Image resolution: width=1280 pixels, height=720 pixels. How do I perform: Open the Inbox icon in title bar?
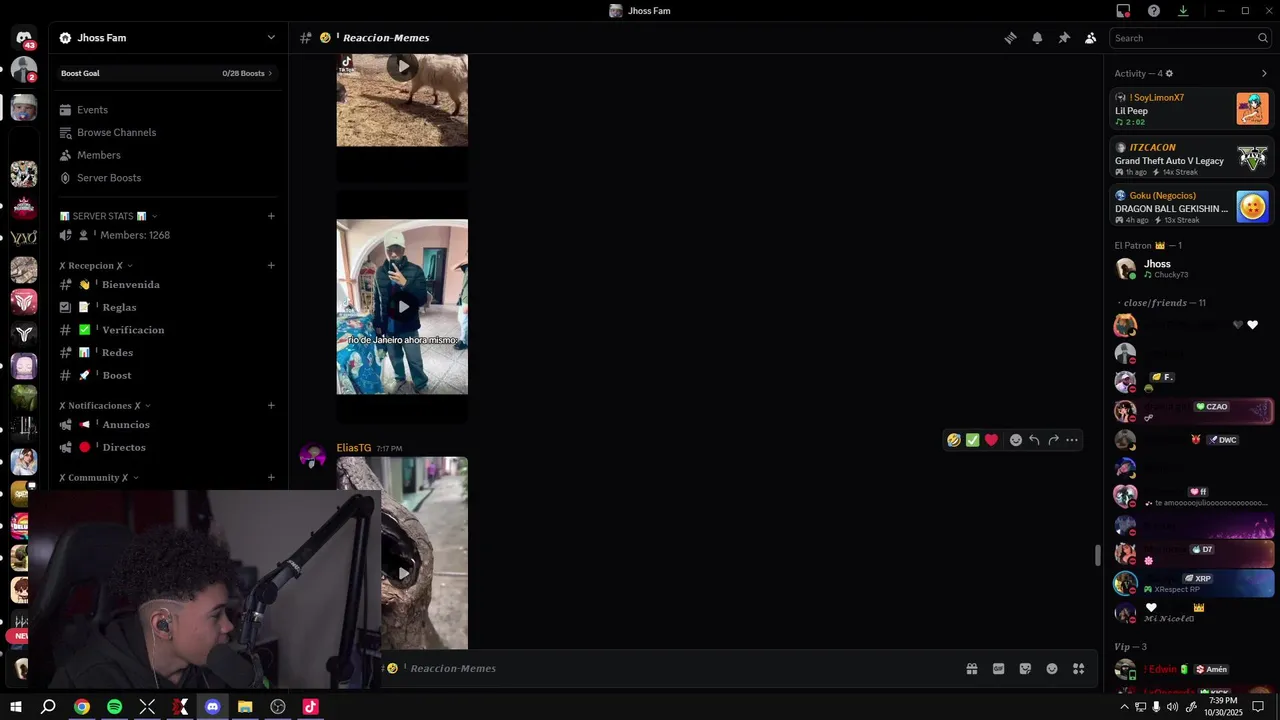[1123, 11]
